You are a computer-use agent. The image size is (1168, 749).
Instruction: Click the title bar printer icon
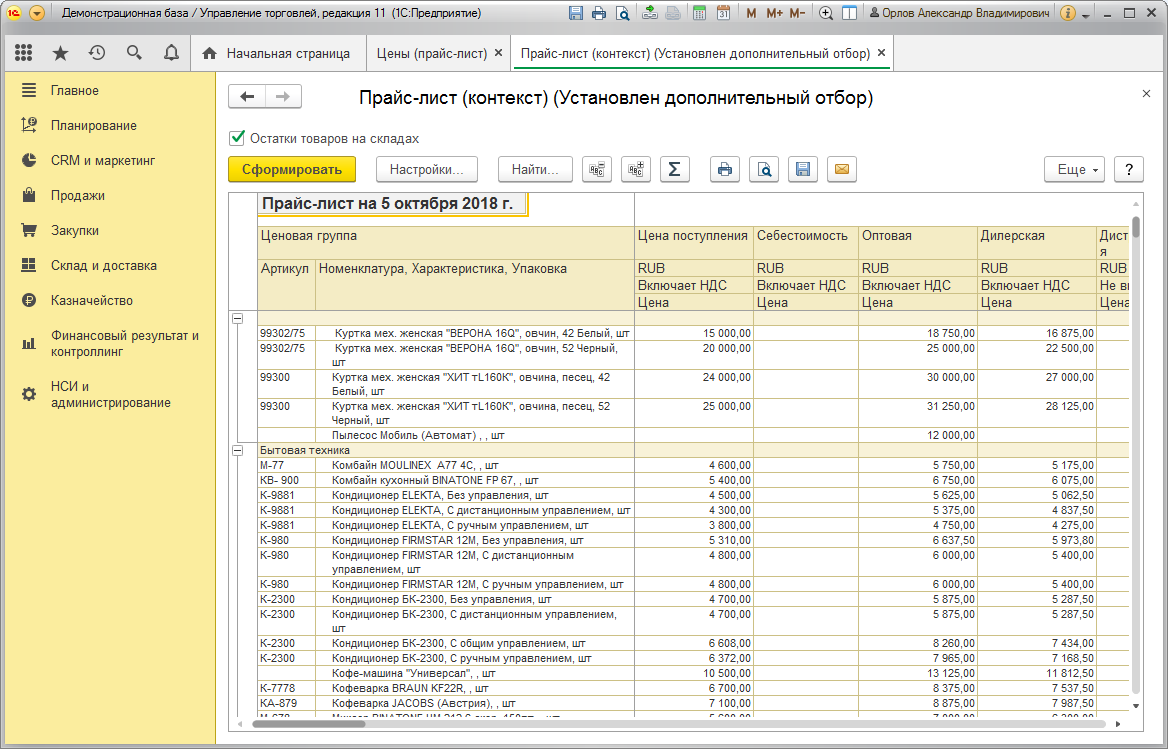point(599,13)
